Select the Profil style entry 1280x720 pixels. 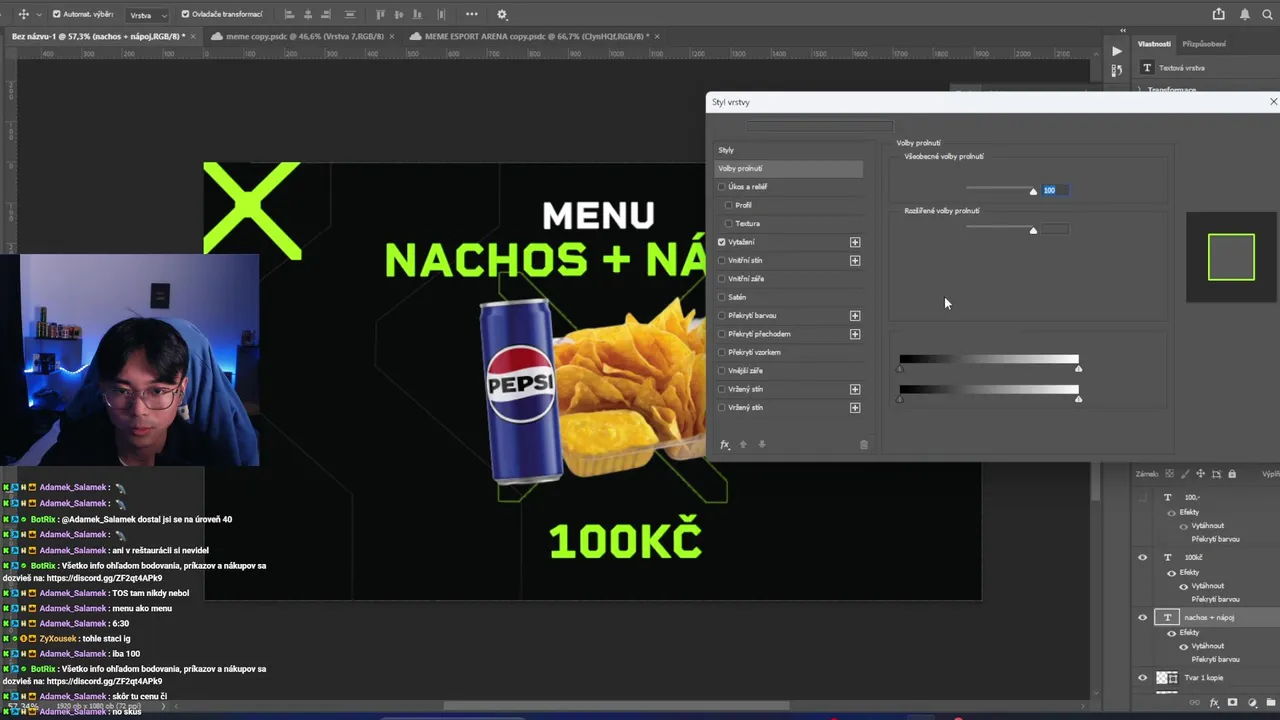743,205
